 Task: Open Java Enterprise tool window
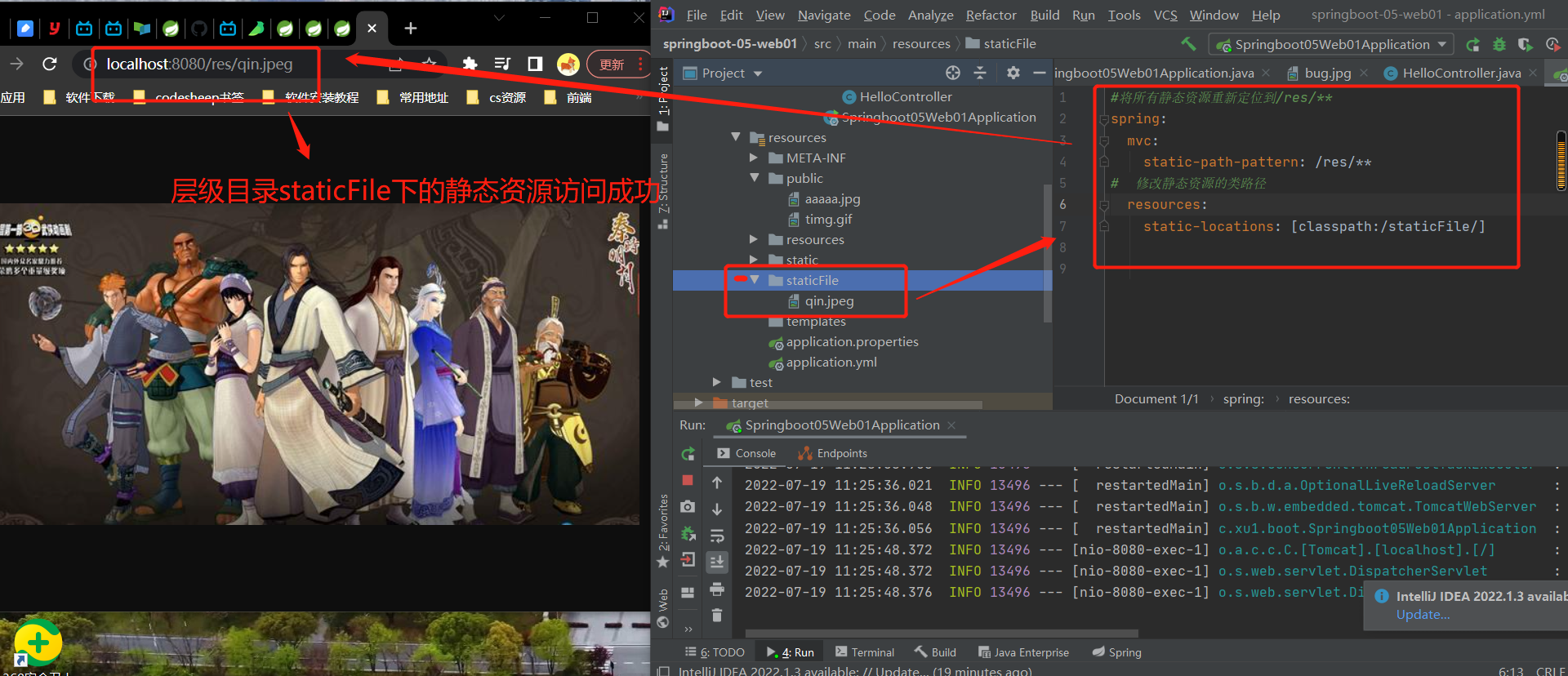pos(1023,652)
